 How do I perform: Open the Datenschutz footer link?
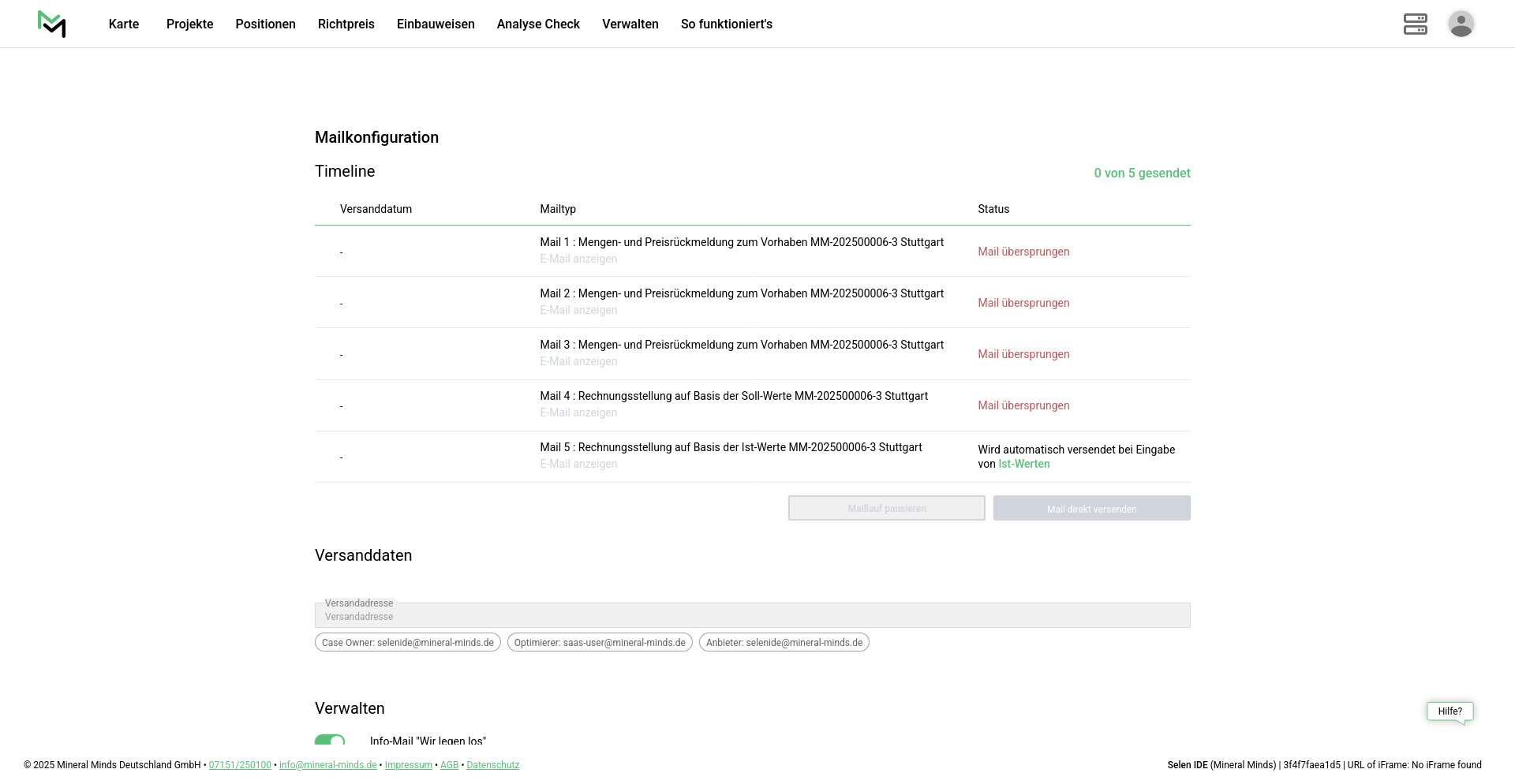coord(492,765)
